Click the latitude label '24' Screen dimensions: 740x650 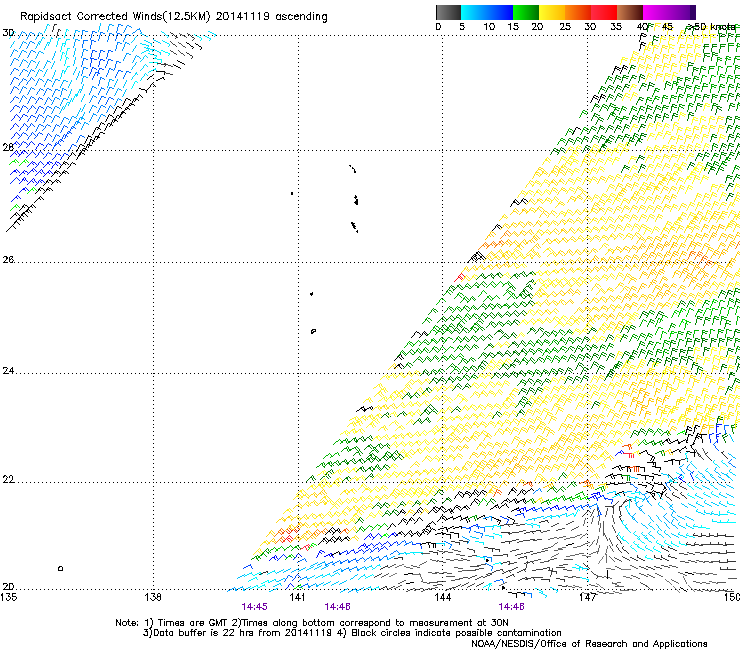[x=8, y=371]
